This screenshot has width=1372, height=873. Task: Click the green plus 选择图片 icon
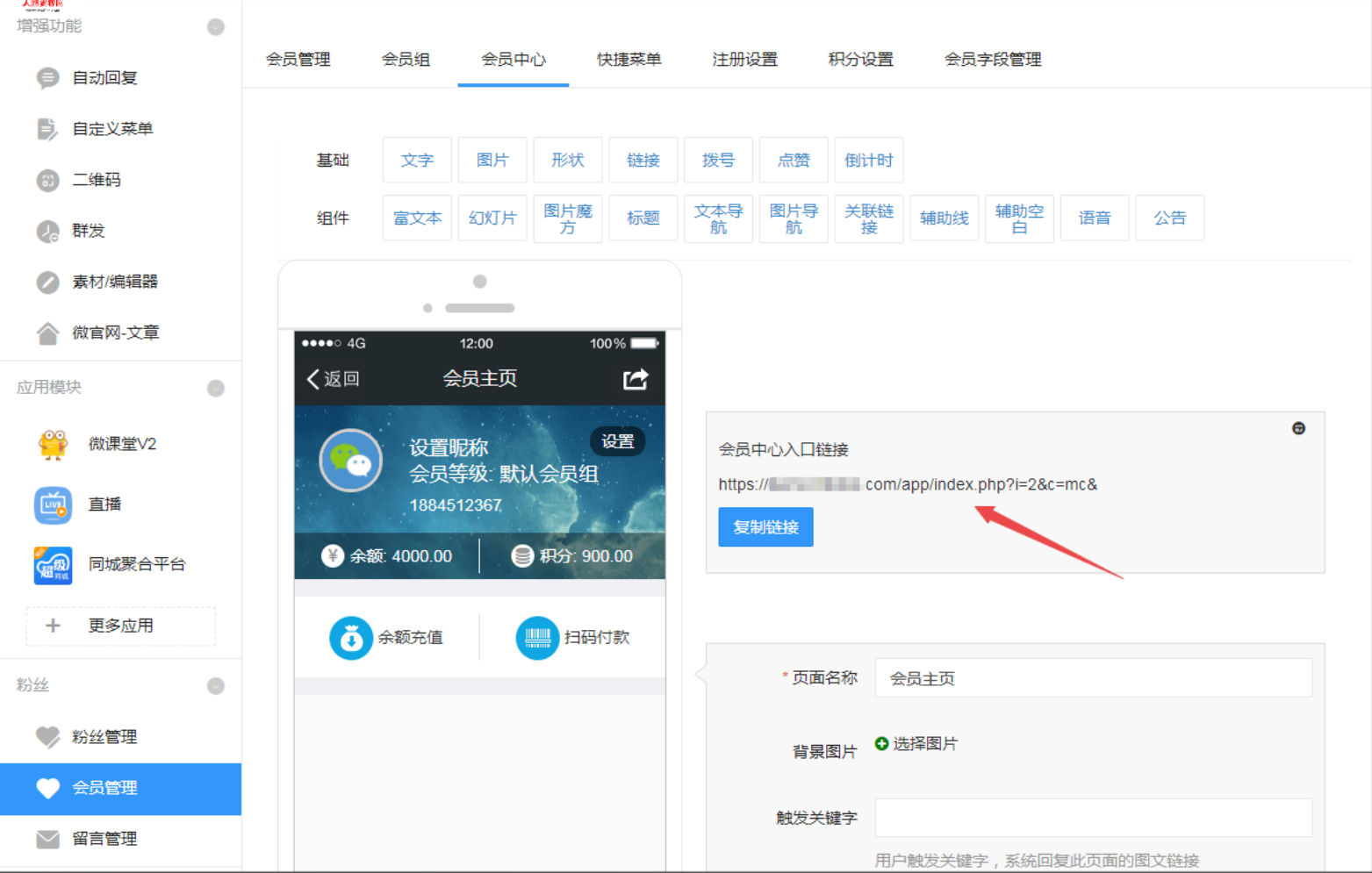882,744
